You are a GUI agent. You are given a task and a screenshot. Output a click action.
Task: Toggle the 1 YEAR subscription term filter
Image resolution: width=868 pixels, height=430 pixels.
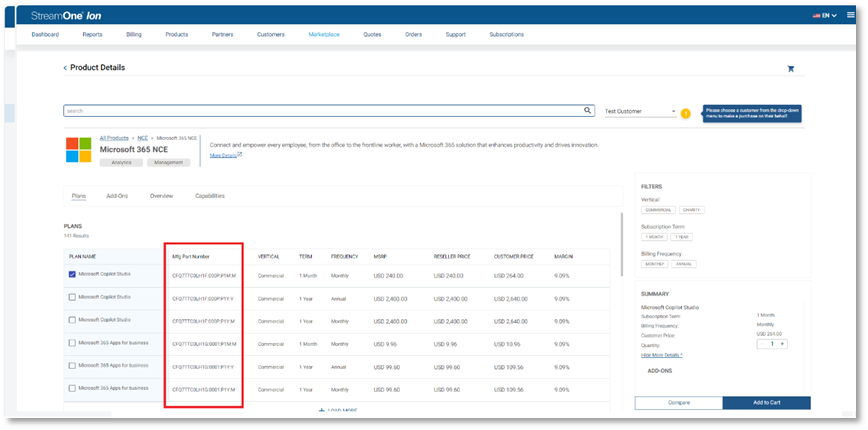(x=681, y=237)
